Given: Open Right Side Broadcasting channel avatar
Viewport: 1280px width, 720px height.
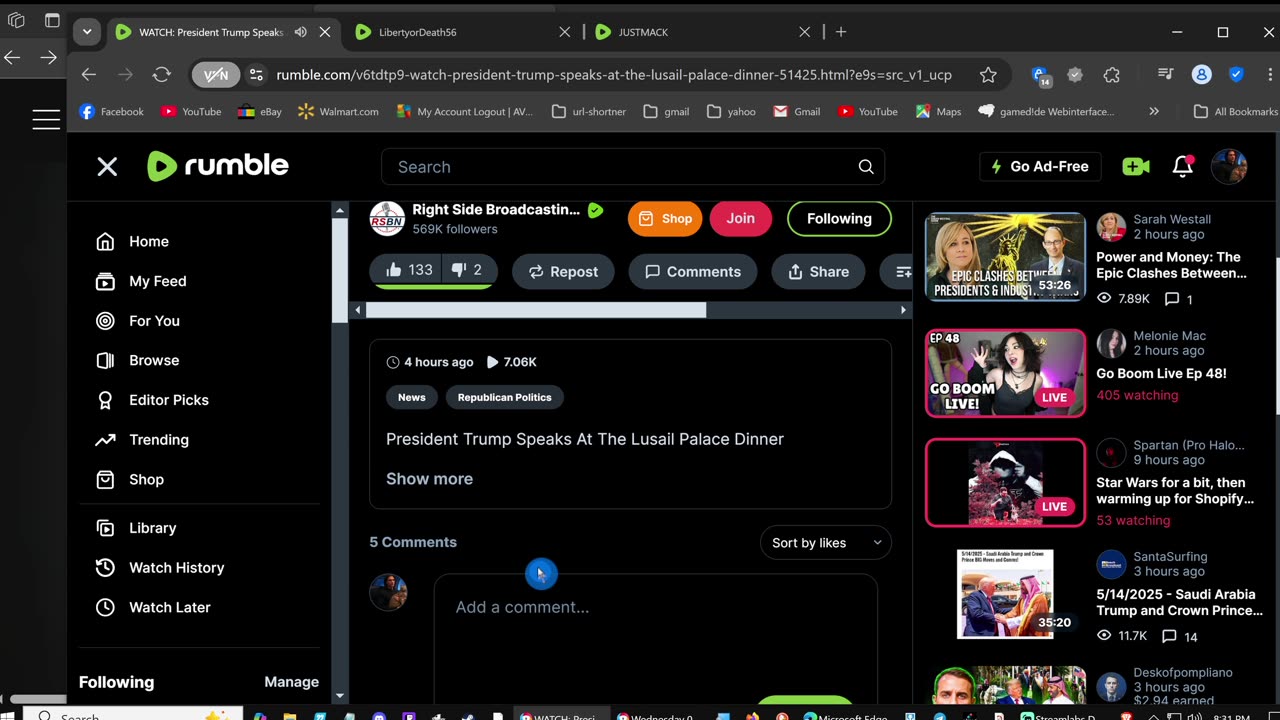Looking at the screenshot, I should pos(387,219).
